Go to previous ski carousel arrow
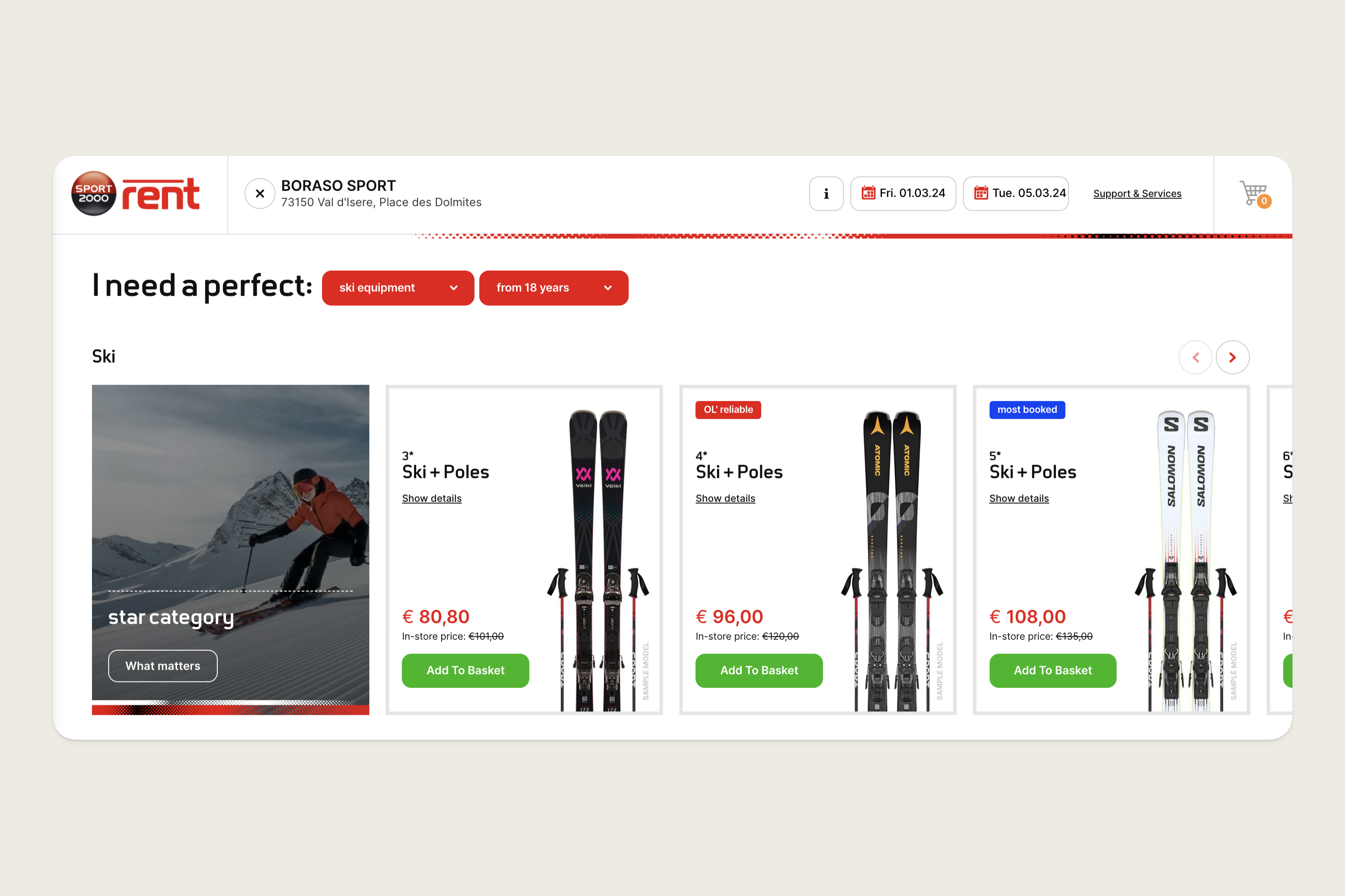This screenshot has width=1345, height=896. click(x=1195, y=357)
